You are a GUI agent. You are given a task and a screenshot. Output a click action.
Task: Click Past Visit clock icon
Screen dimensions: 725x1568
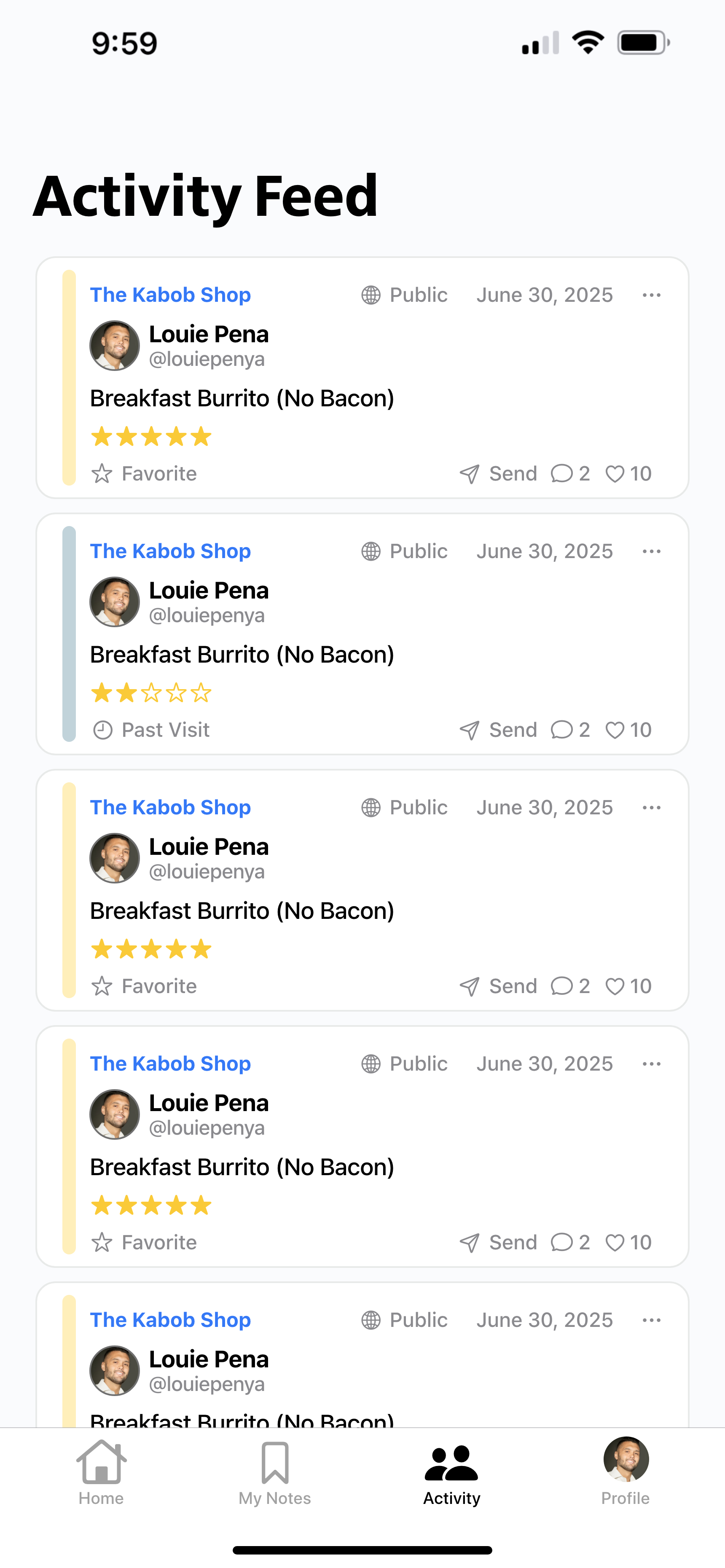102,730
